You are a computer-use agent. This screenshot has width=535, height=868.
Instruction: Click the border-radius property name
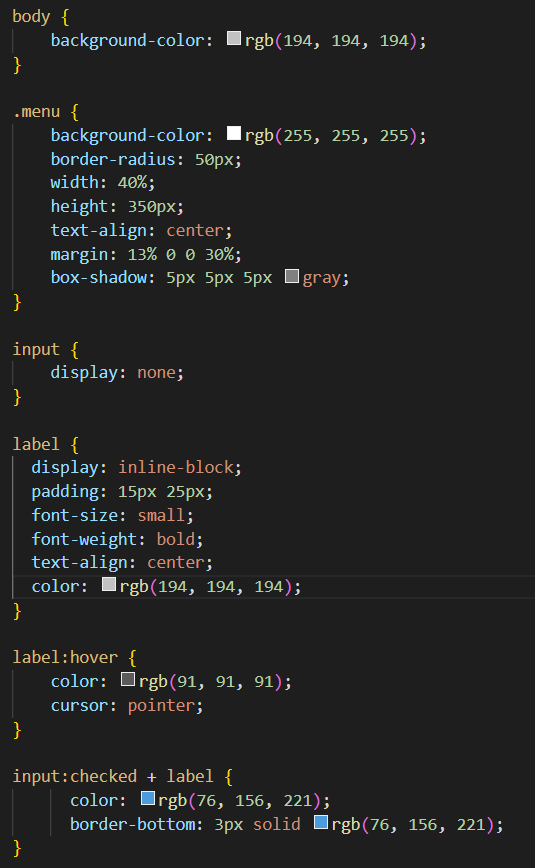pyautogui.click(x=112, y=159)
